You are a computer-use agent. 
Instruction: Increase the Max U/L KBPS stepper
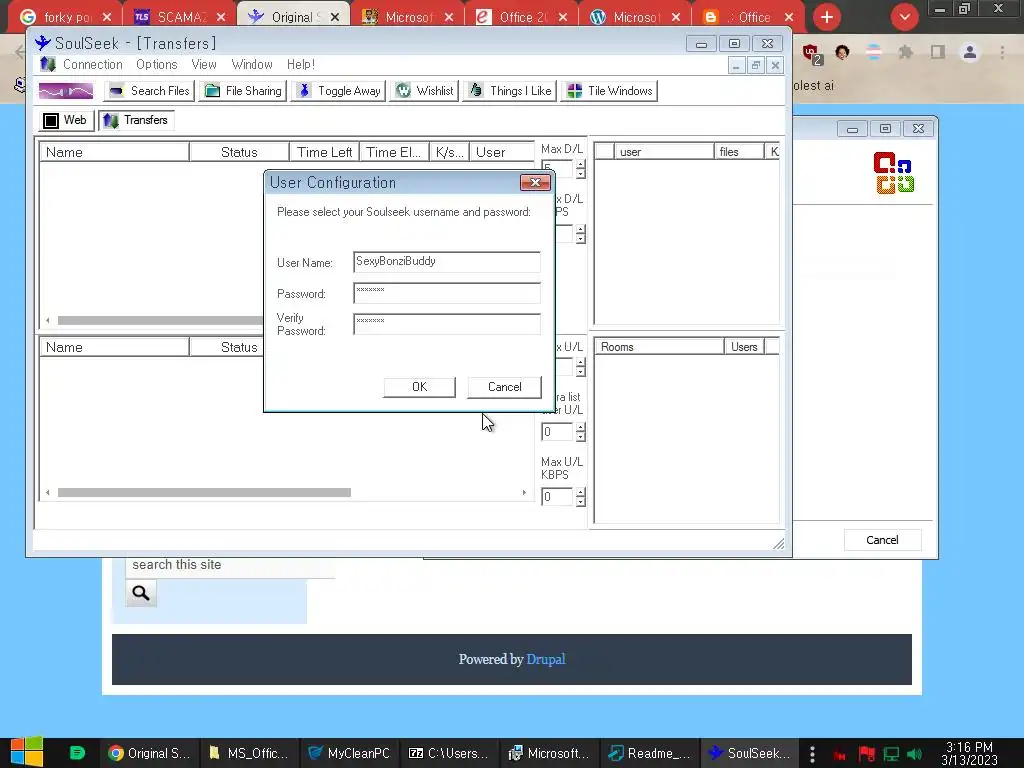(581, 492)
